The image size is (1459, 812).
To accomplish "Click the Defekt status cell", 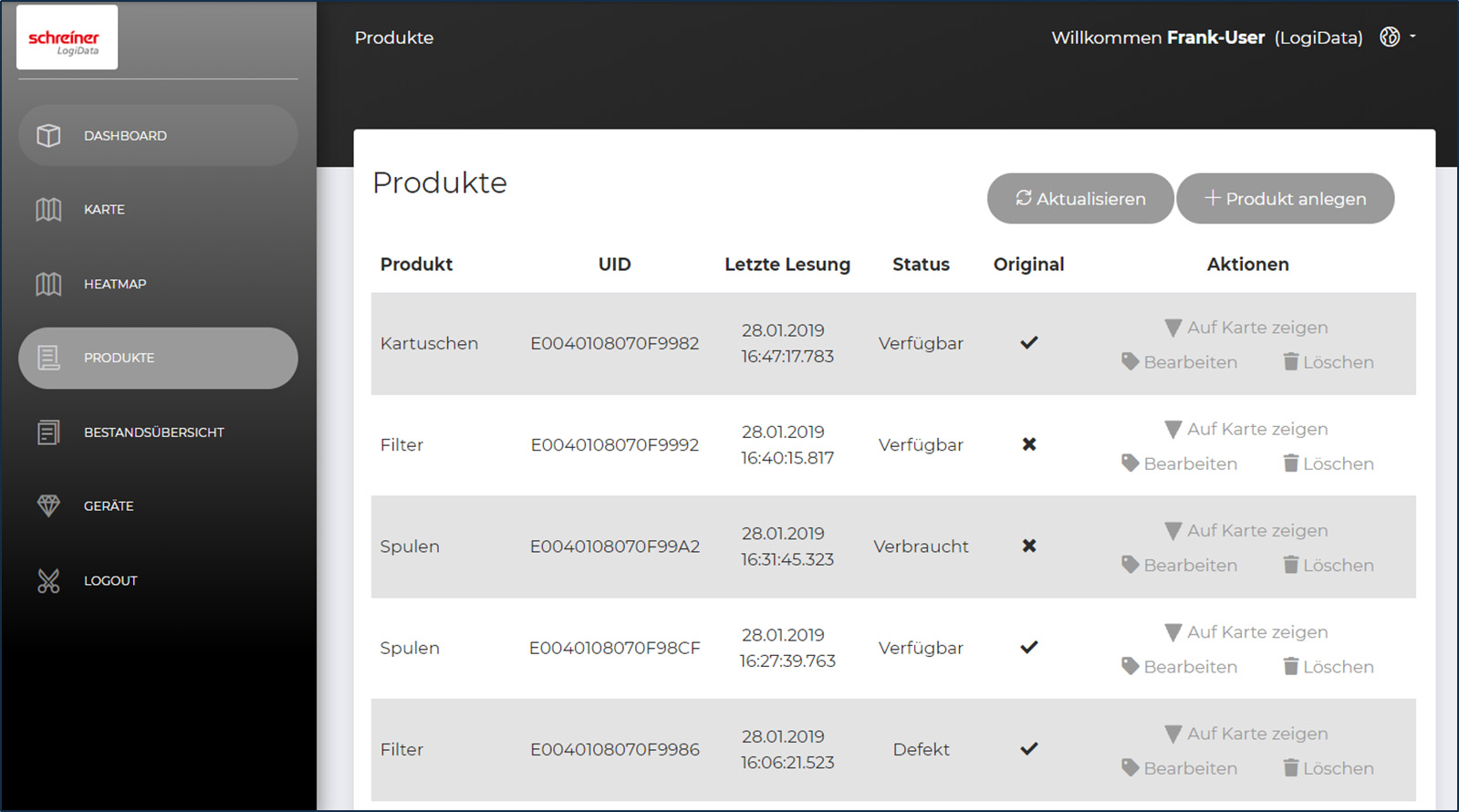I will click(921, 750).
